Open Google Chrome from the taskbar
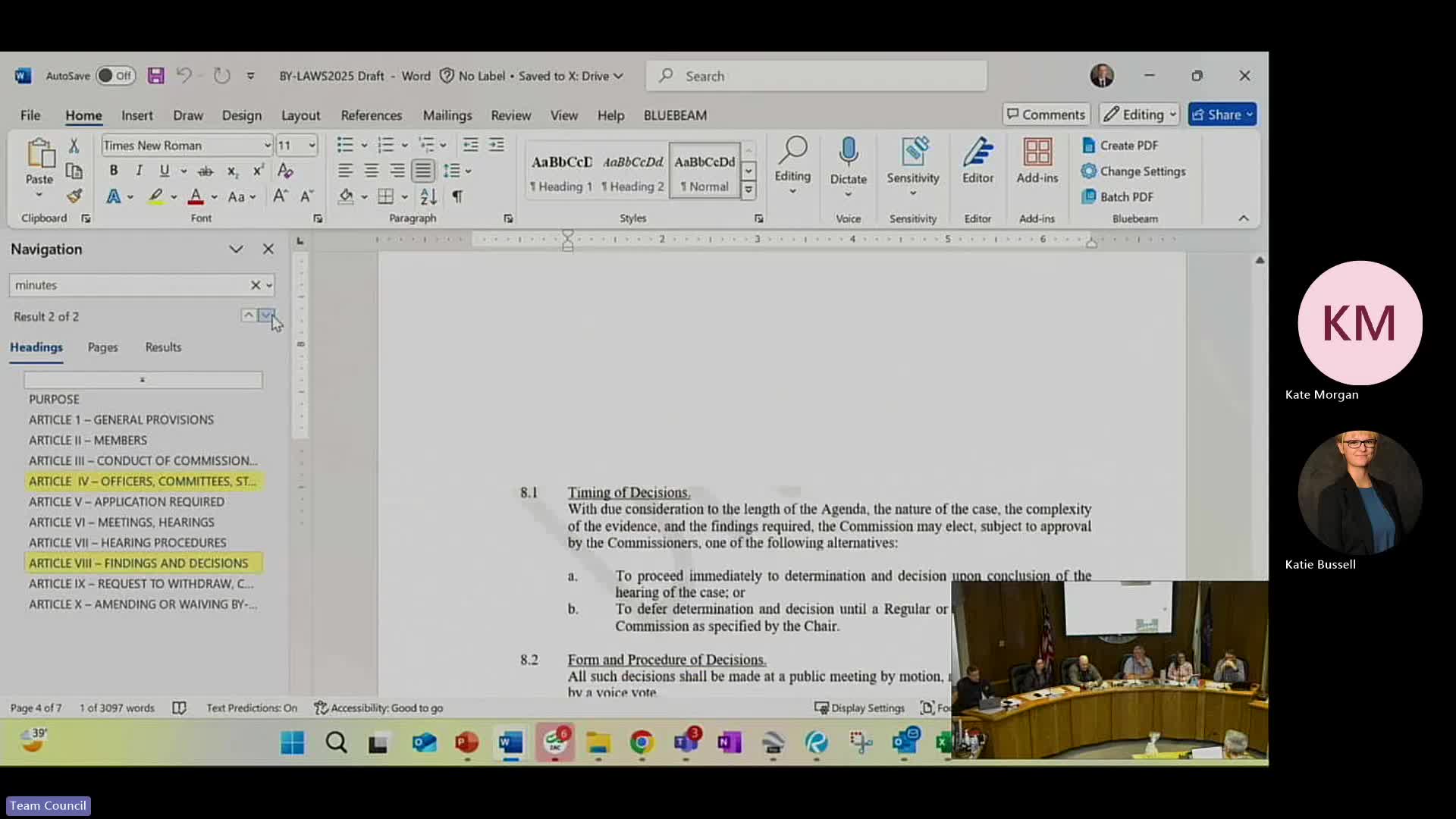1456x819 pixels. tap(641, 743)
